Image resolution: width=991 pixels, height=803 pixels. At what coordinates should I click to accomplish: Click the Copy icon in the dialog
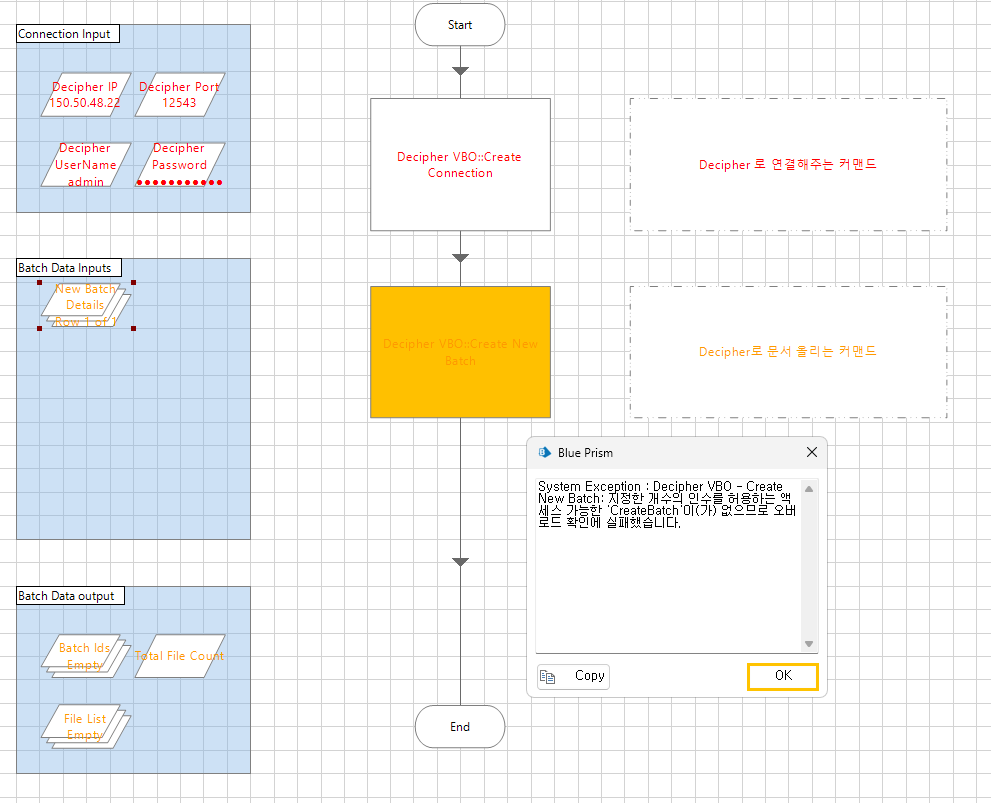(x=547, y=677)
